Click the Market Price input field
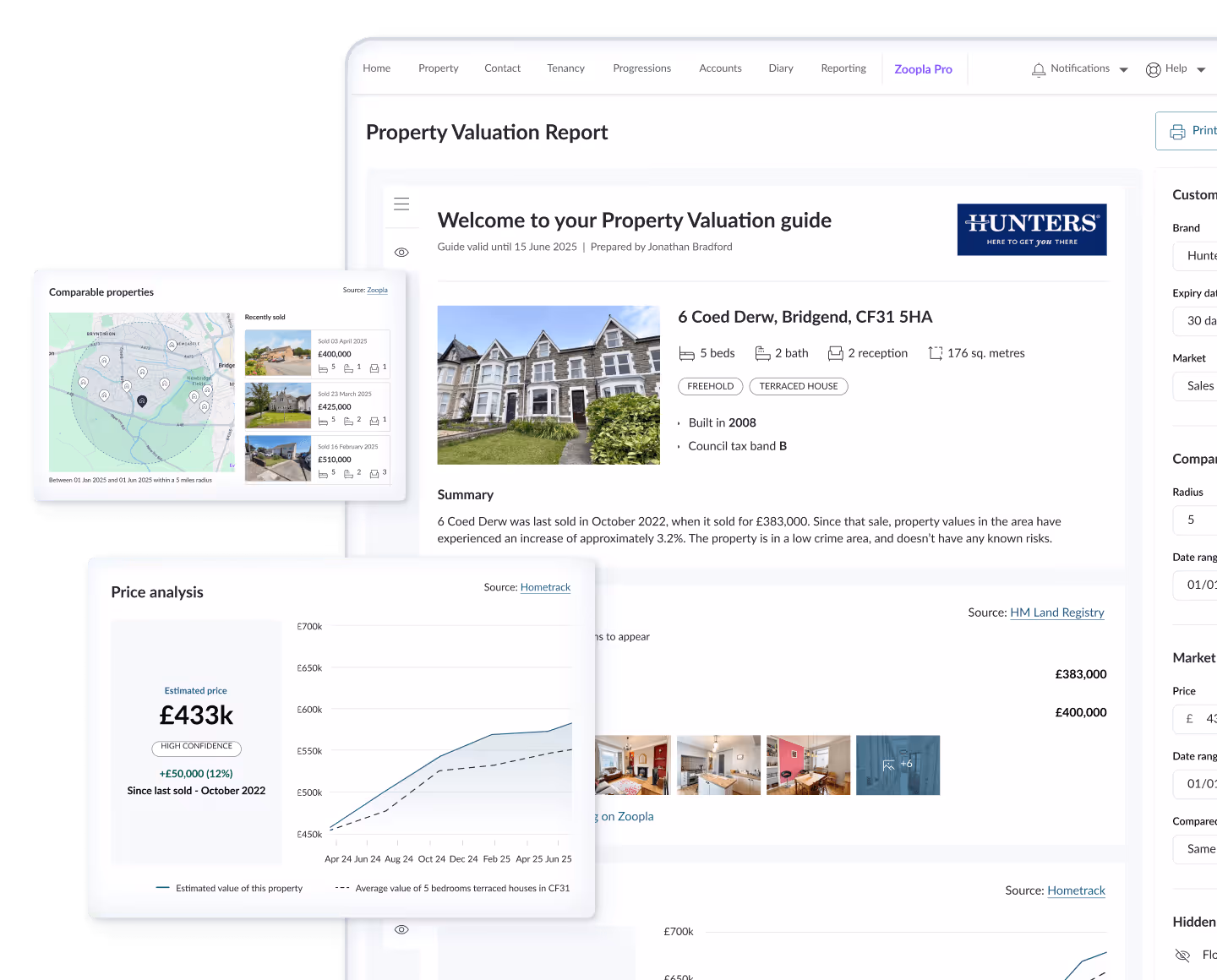 pos(1195,719)
